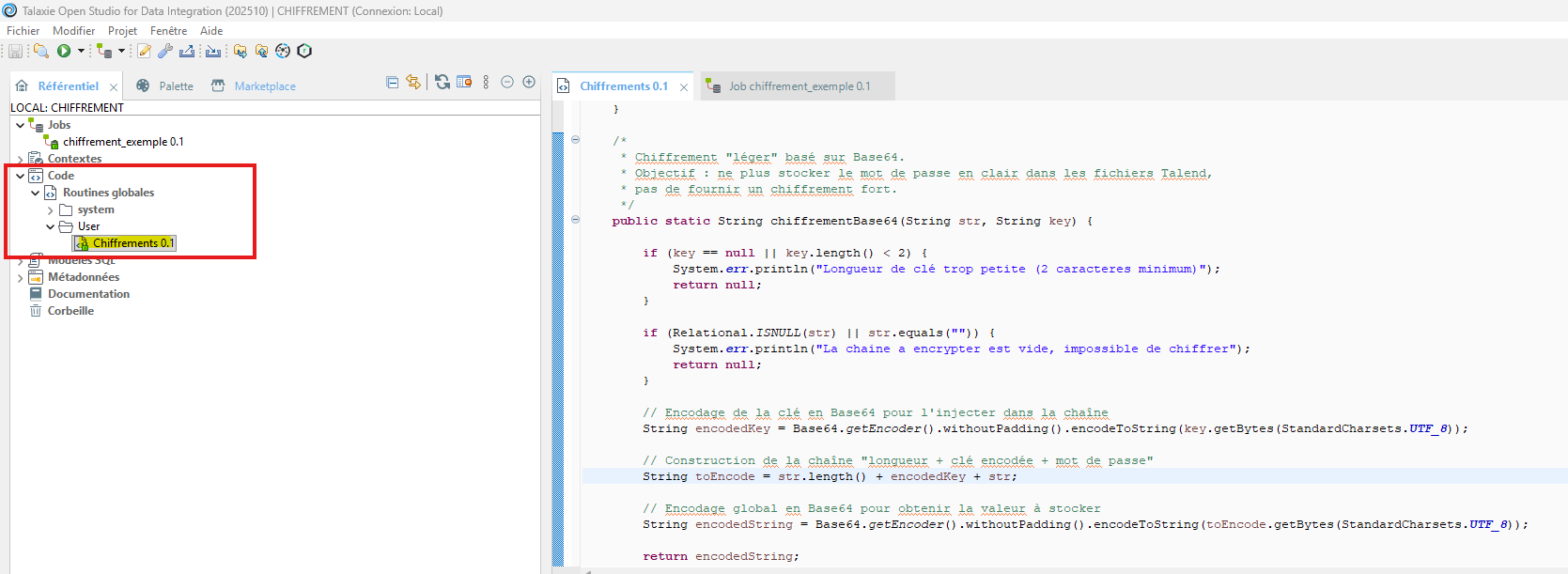Switch to the Référentiel tab
This screenshot has height=574, width=1568.
pos(68,85)
